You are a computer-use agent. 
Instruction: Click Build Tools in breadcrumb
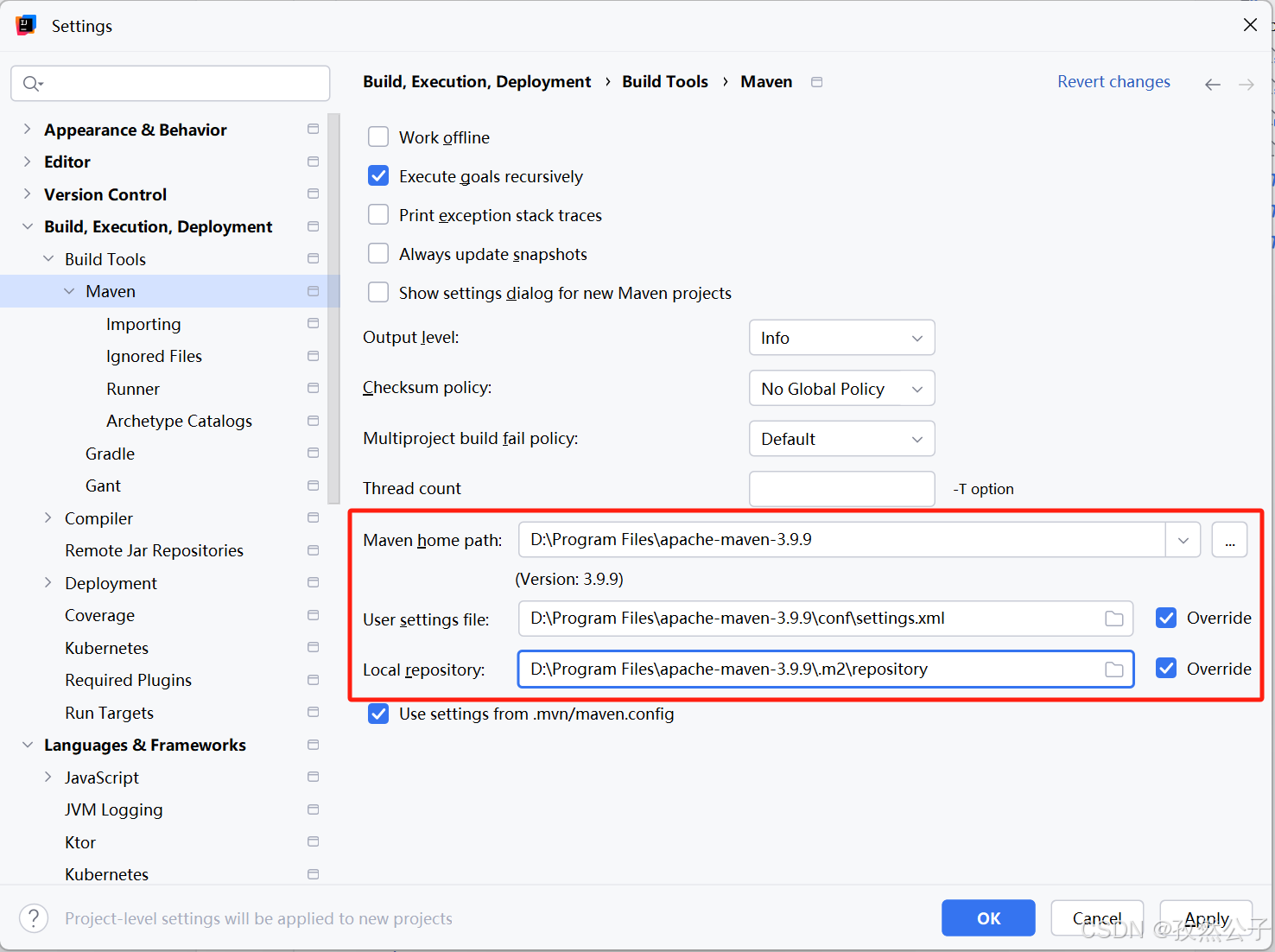tap(665, 81)
